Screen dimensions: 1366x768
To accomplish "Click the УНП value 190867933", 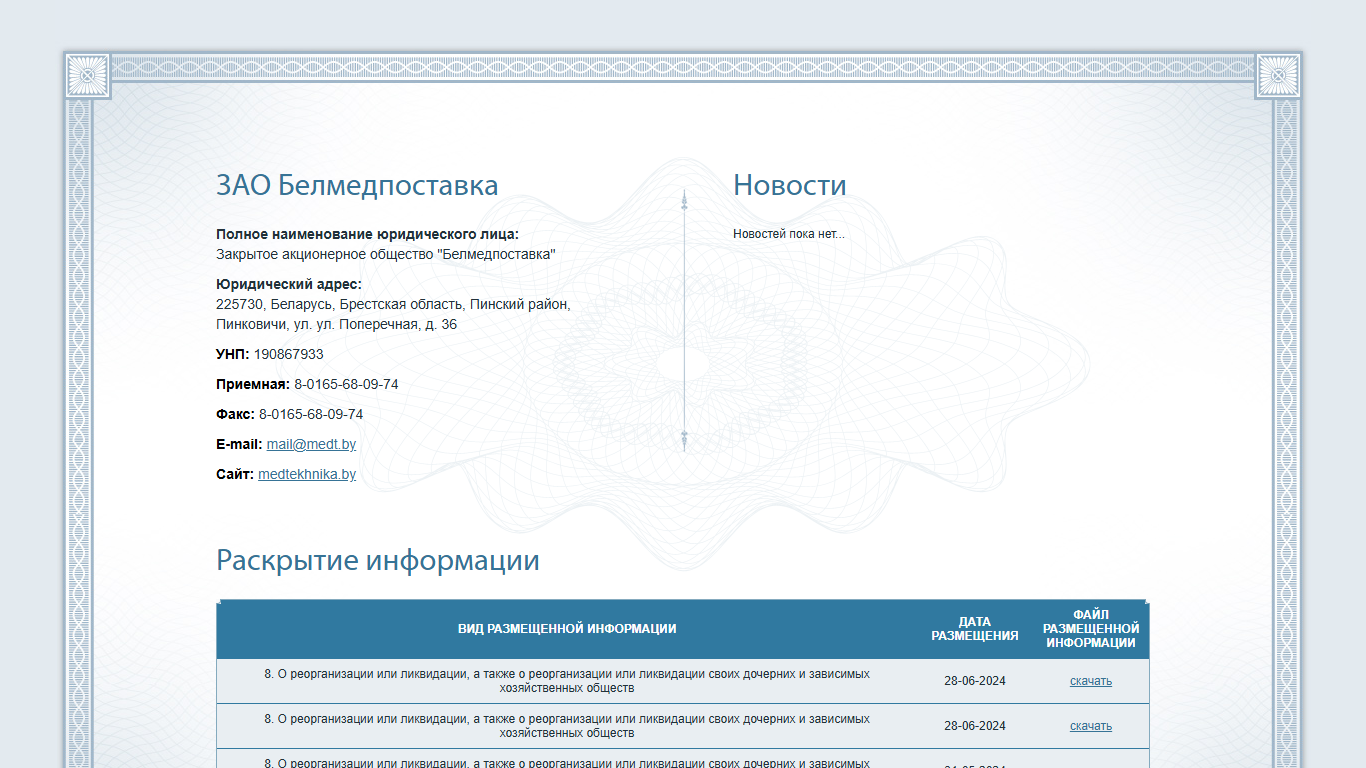I will 289,354.
